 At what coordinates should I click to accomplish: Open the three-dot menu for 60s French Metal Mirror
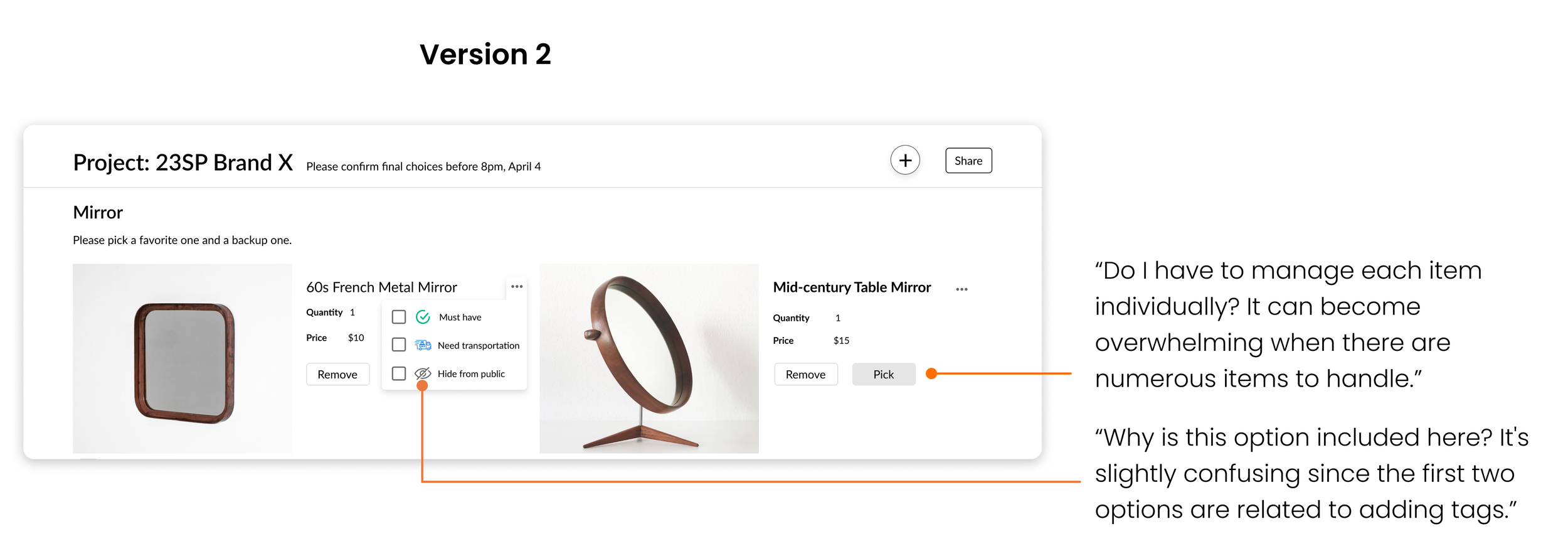point(516,287)
